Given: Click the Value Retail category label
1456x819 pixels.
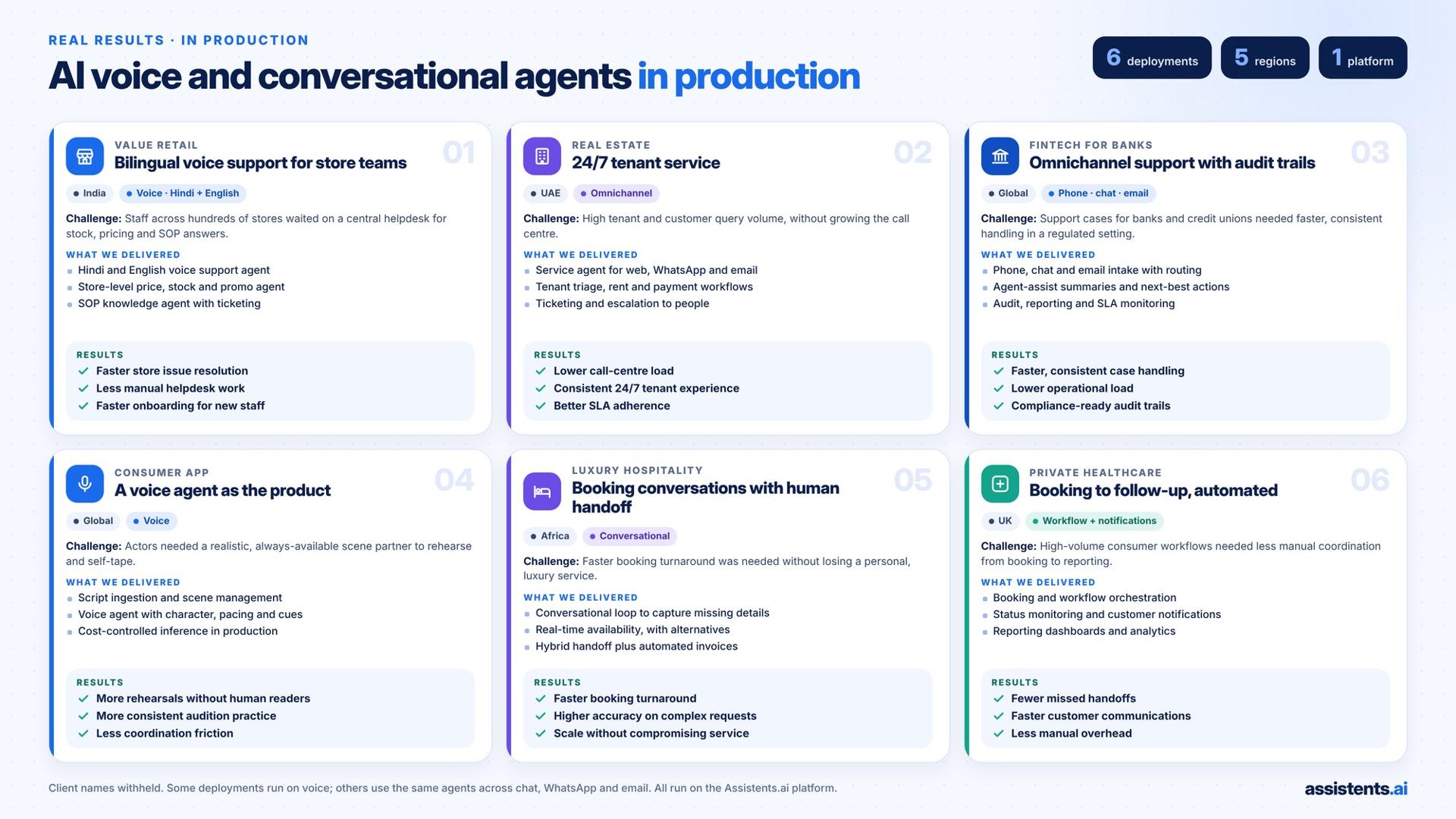Looking at the screenshot, I should (155, 145).
